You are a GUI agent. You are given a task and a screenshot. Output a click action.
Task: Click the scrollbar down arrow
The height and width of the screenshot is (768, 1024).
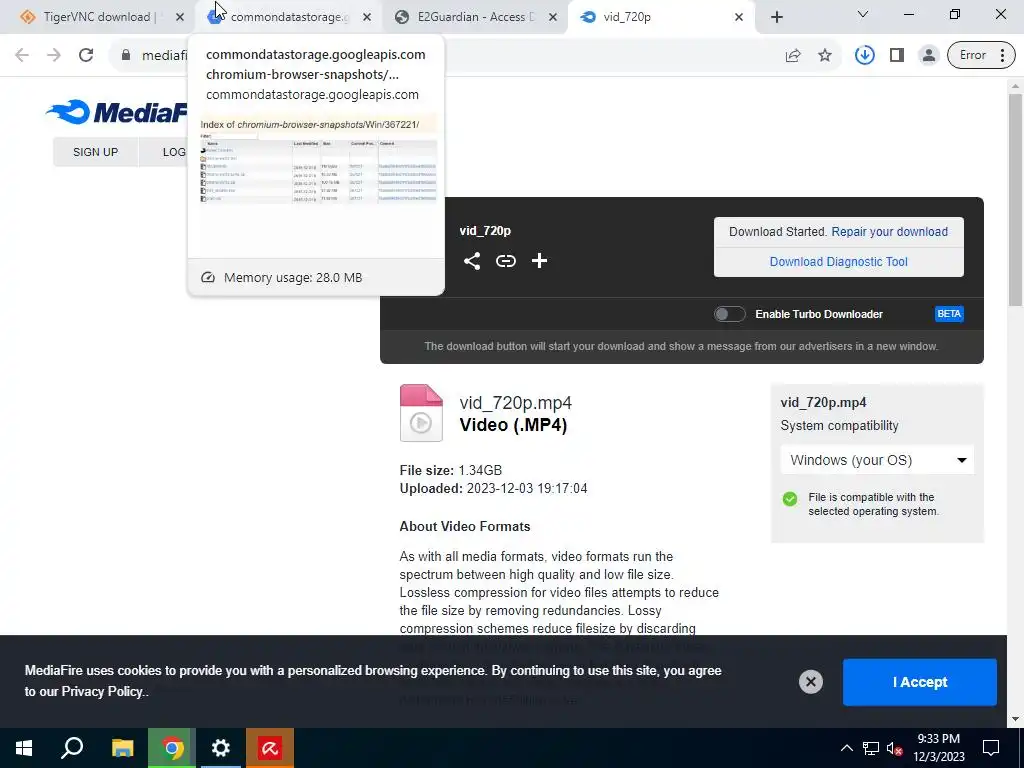(x=1016, y=720)
